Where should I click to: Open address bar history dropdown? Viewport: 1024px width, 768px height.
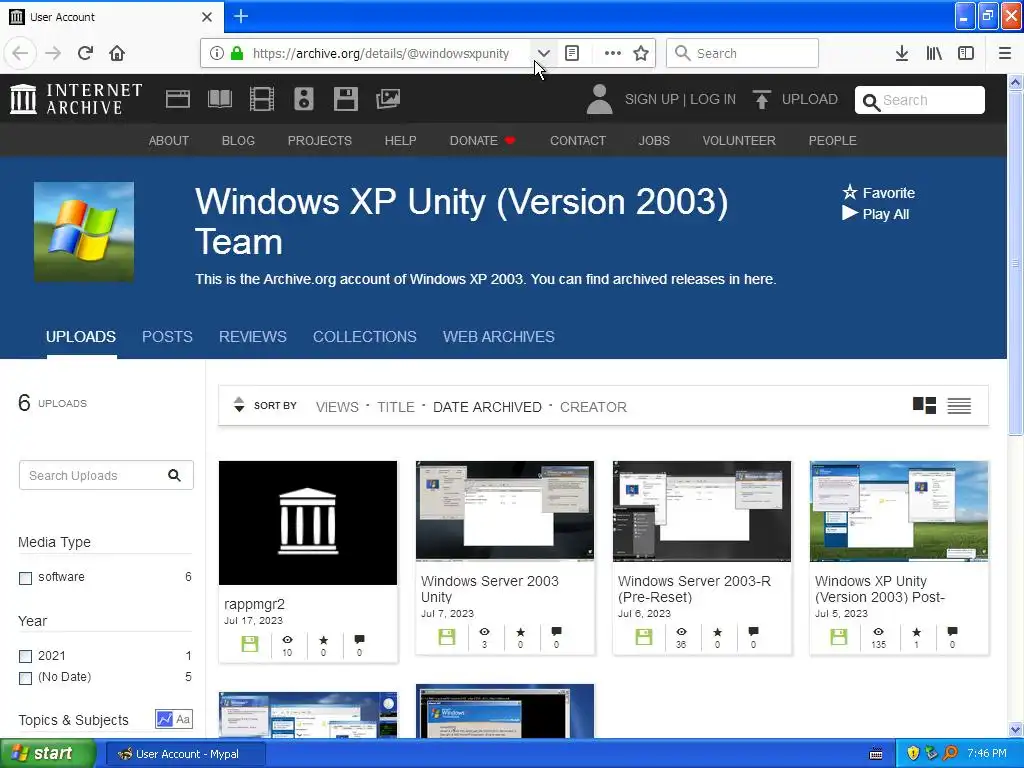click(543, 53)
